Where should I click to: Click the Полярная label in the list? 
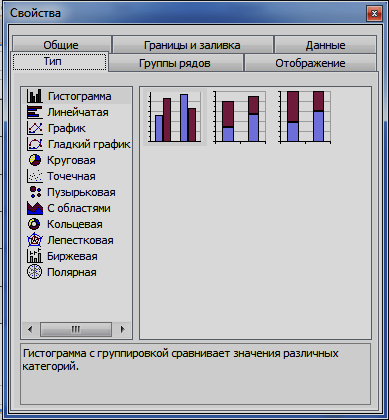pos(72,272)
